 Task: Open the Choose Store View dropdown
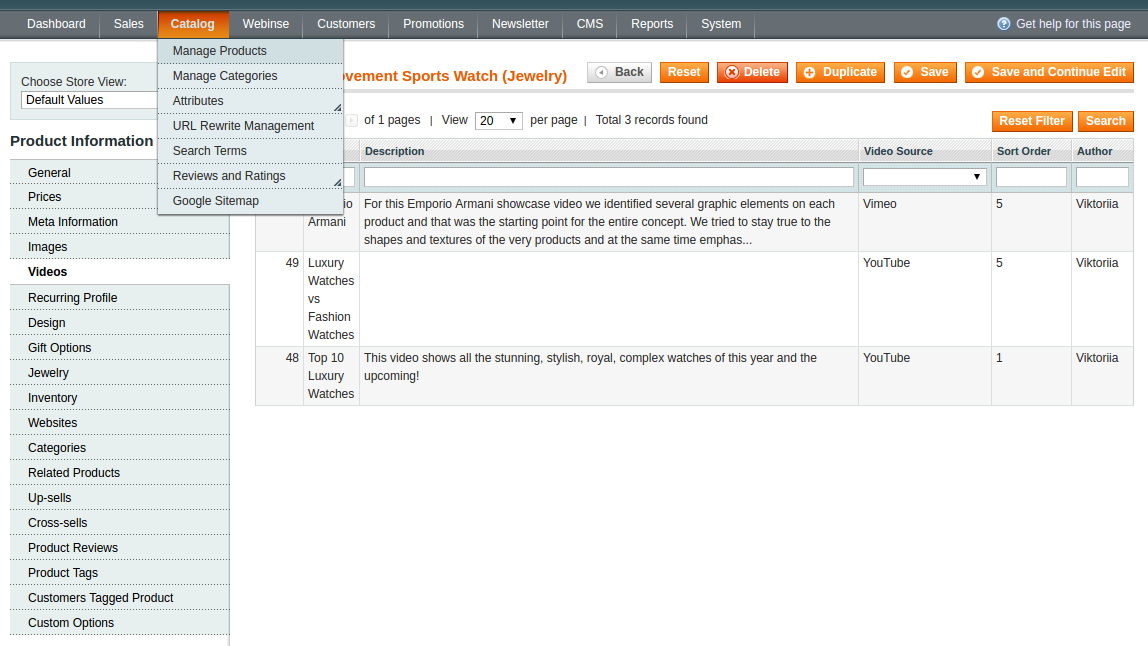point(89,100)
